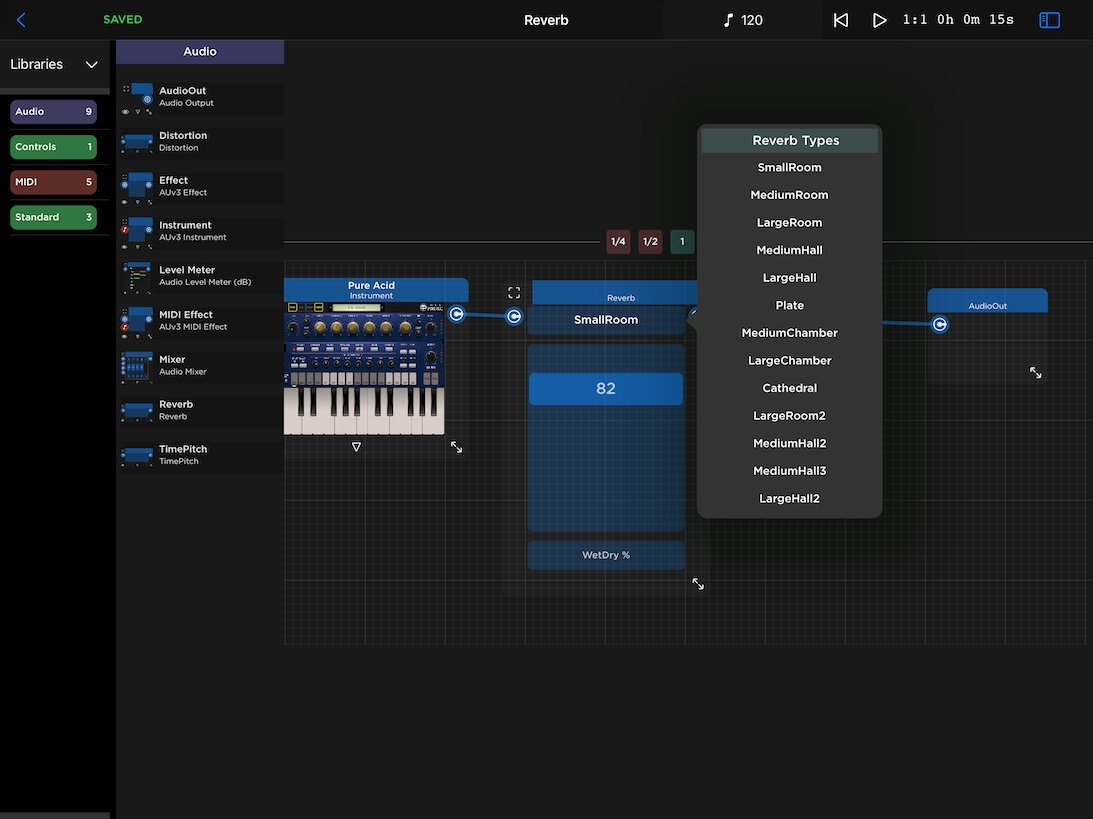
Task: Click the Mixer node icon in the library
Action: click(137, 366)
